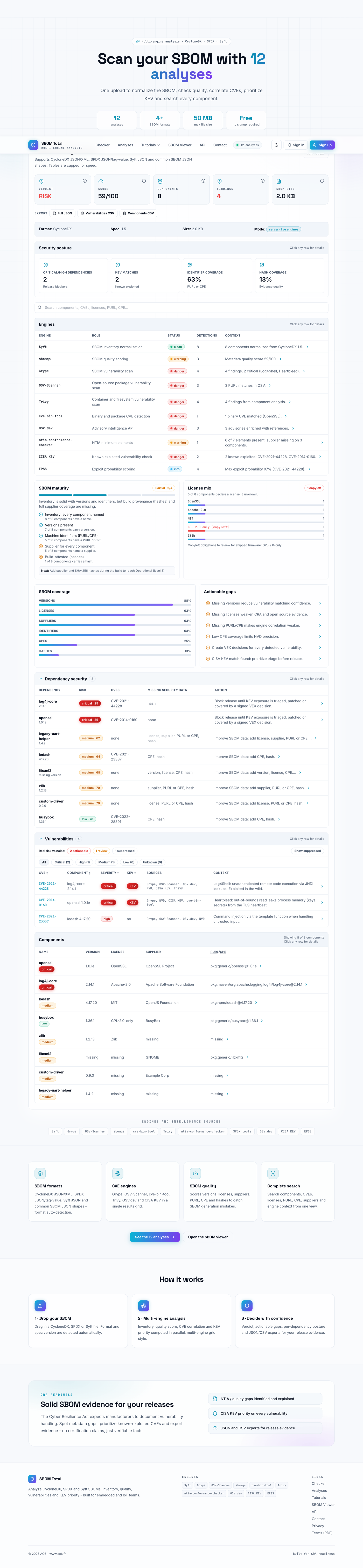The height and width of the screenshot is (1568, 363).
Task: Click shield icon in Hash Coverage card
Action: pyautogui.click(x=262, y=265)
